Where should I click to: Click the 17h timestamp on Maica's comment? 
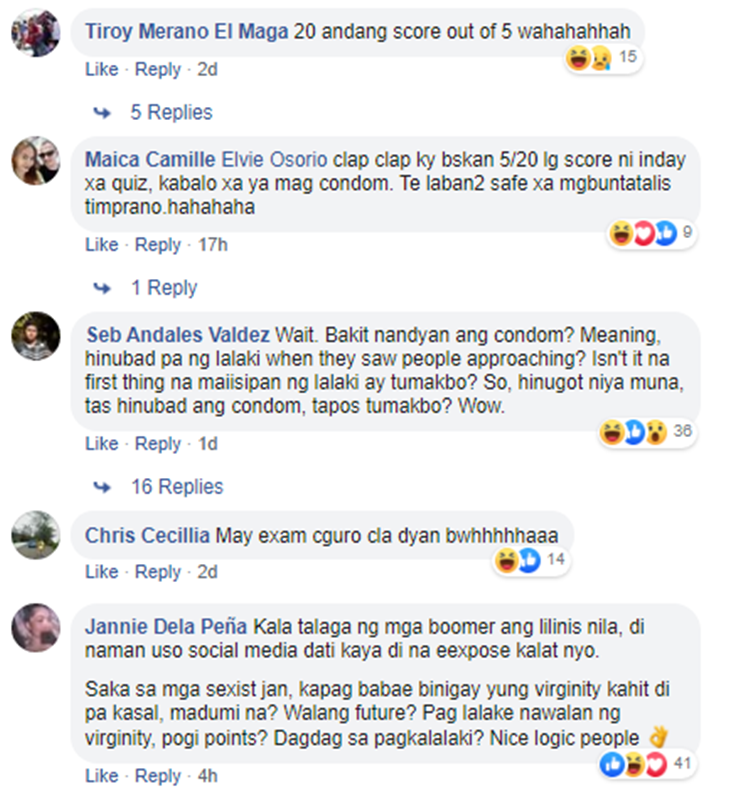click(212, 245)
